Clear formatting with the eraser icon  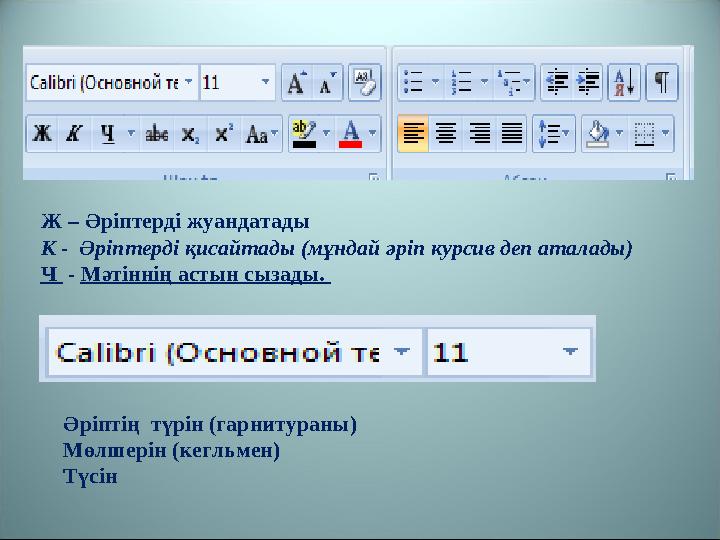coord(365,83)
